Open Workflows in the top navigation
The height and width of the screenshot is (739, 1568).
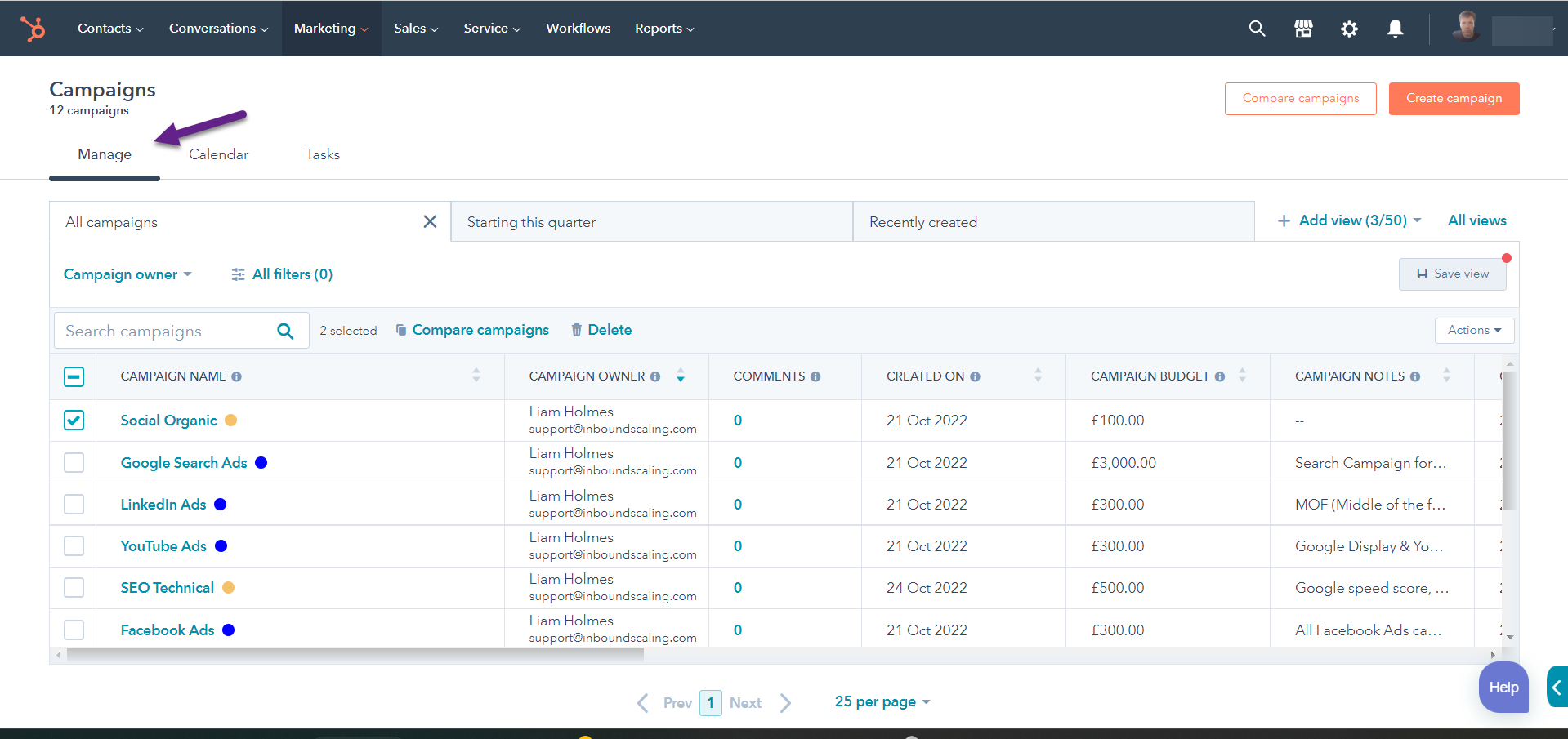[x=578, y=29]
